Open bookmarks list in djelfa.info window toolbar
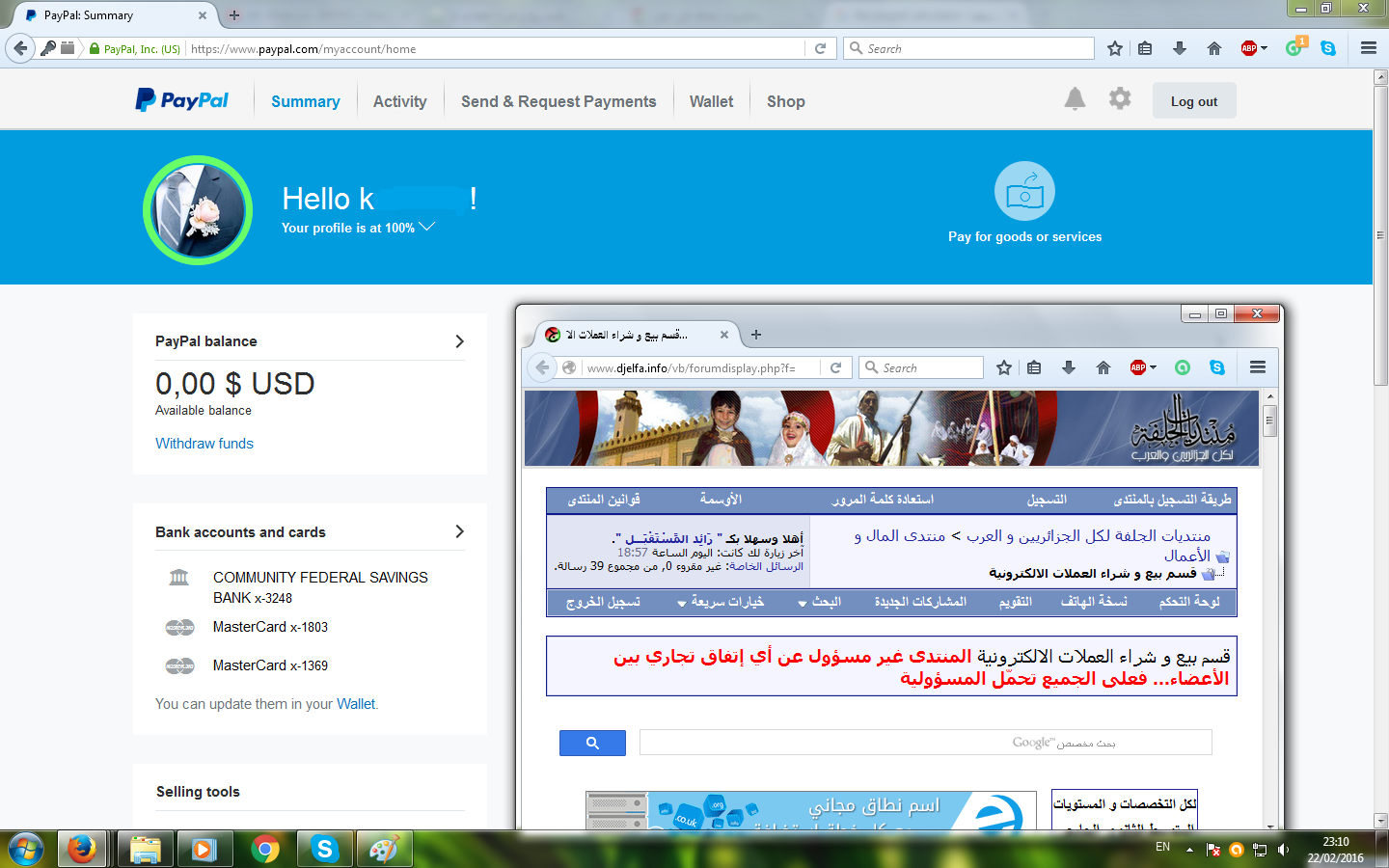This screenshot has width=1389, height=868. (1034, 367)
